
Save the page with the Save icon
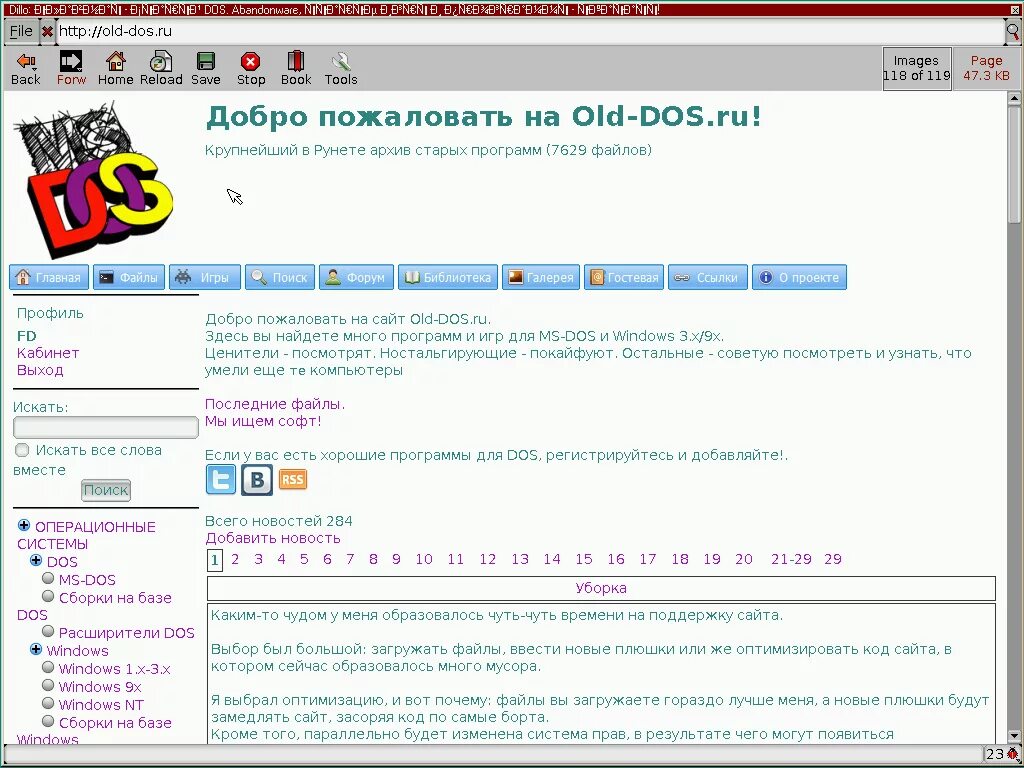pyautogui.click(x=206, y=68)
